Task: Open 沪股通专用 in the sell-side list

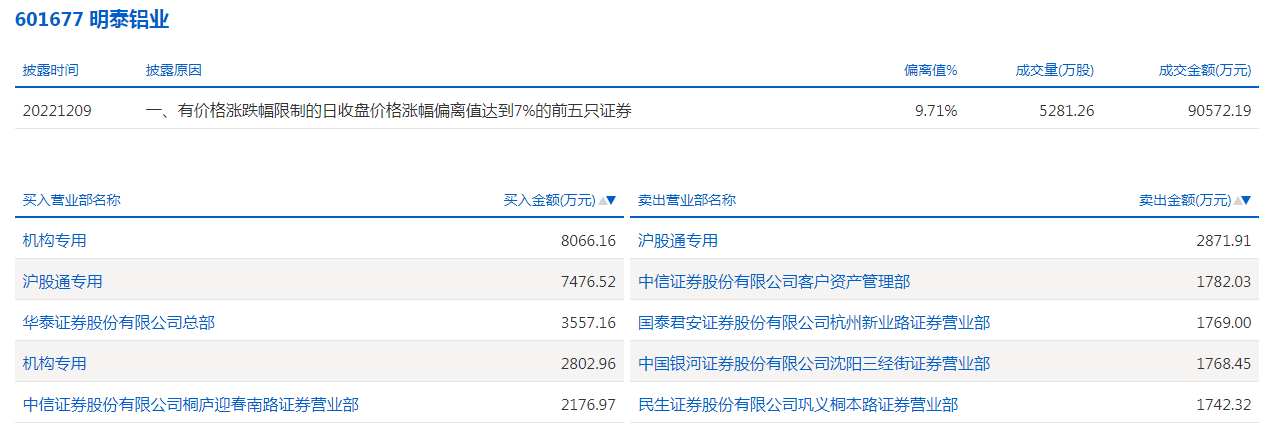Action: click(x=678, y=240)
